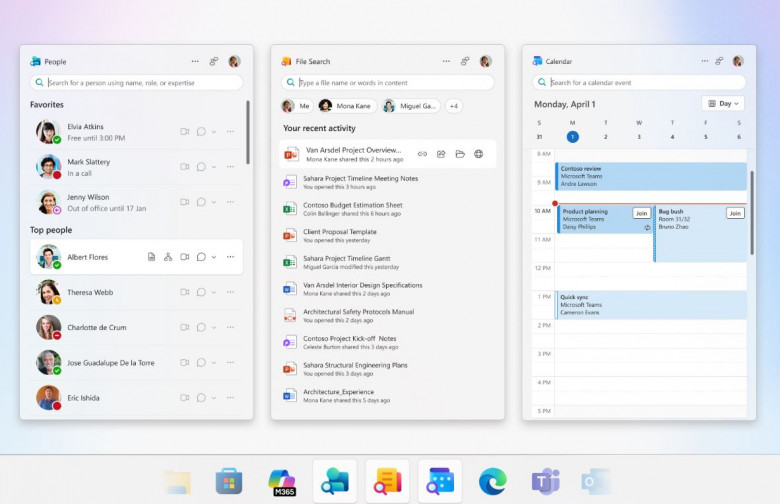
Task: Open Contoso Project Kick-off Notes
Action: tap(388, 342)
